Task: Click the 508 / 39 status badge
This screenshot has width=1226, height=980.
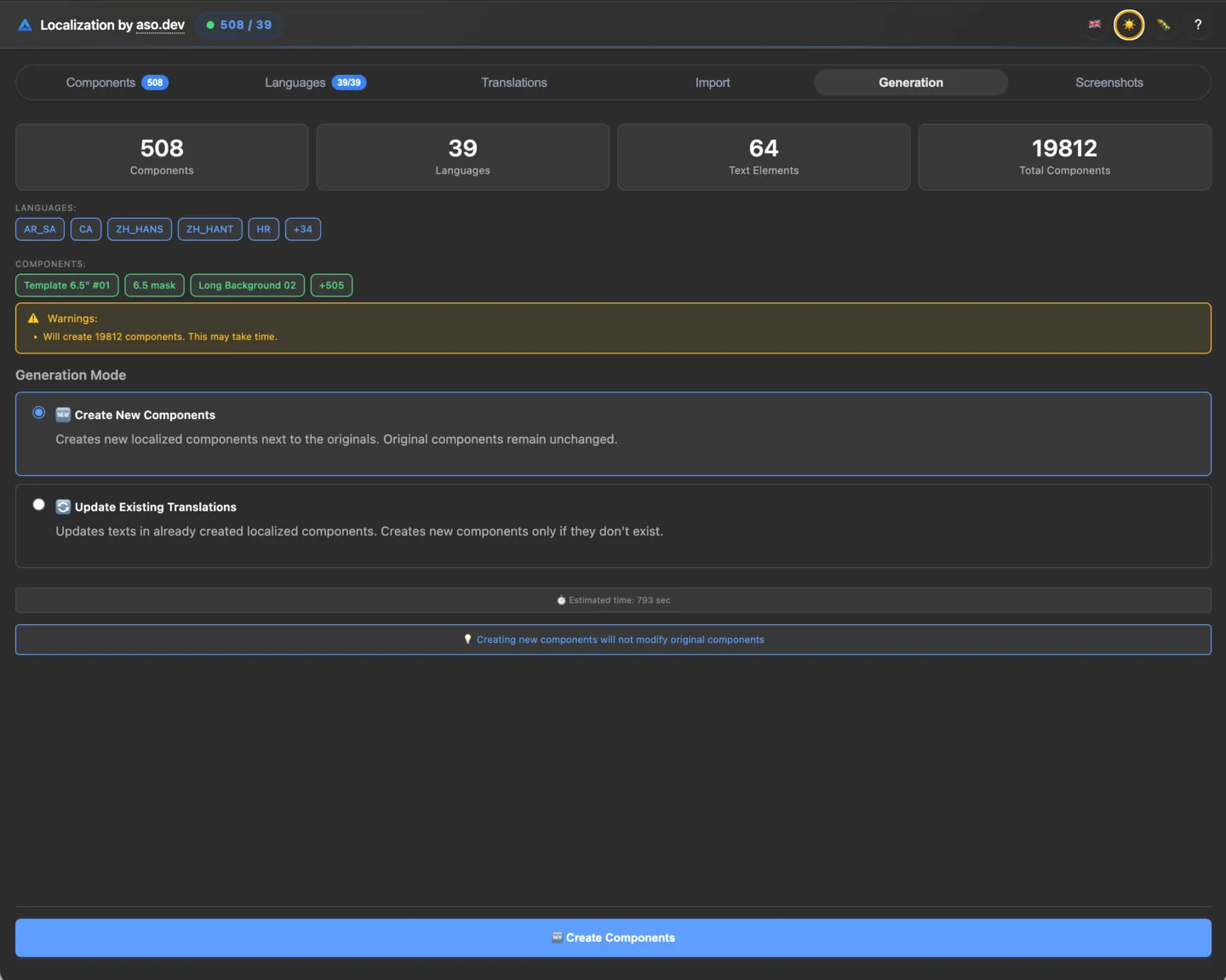Action: point(239,25)
